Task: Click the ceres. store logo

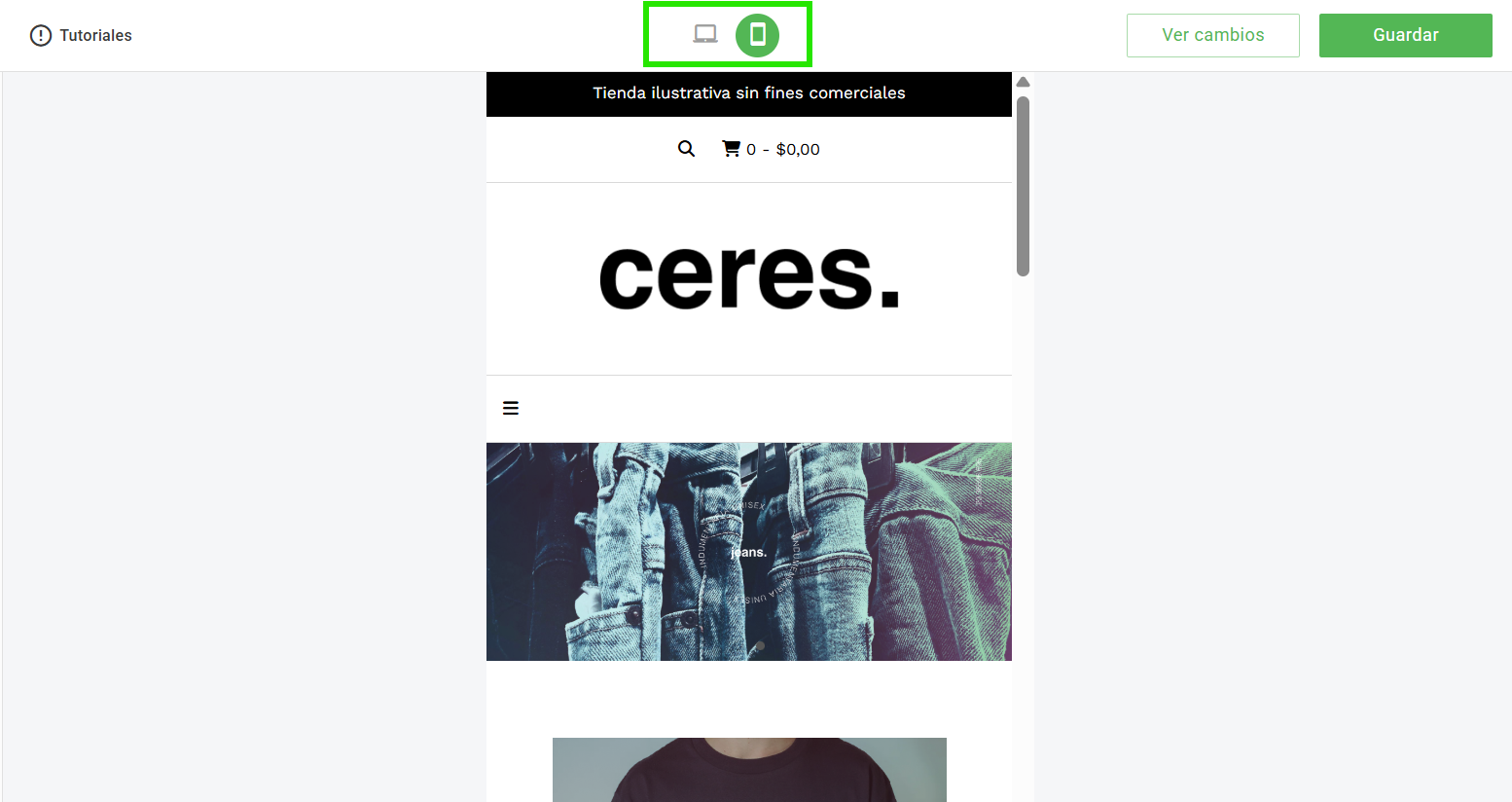Action: (x=749, y=276)
